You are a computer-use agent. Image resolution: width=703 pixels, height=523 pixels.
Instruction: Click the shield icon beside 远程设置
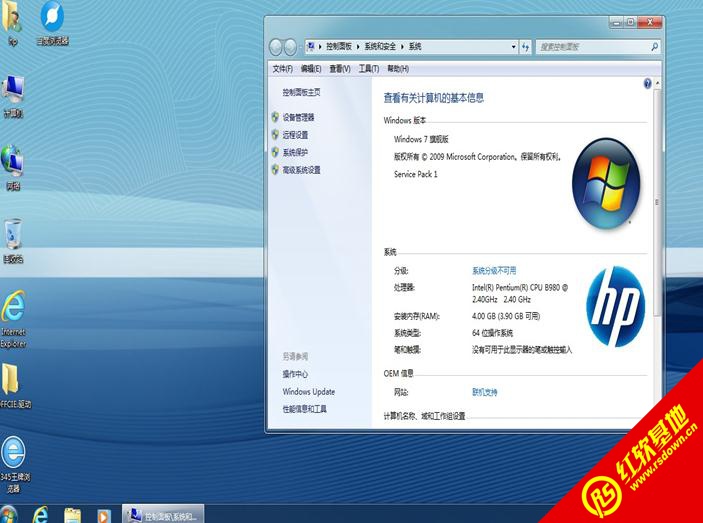[x=275, y=134]
